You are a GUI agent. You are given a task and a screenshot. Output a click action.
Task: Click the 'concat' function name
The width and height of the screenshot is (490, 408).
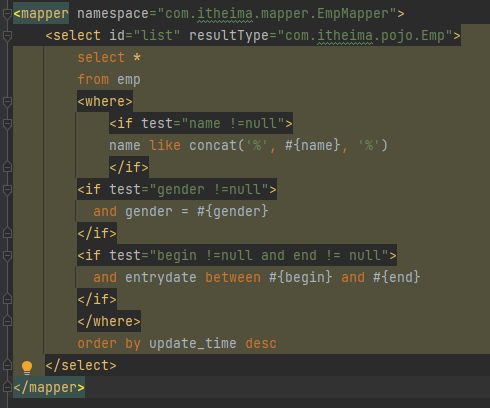click(x=213, y=146)
